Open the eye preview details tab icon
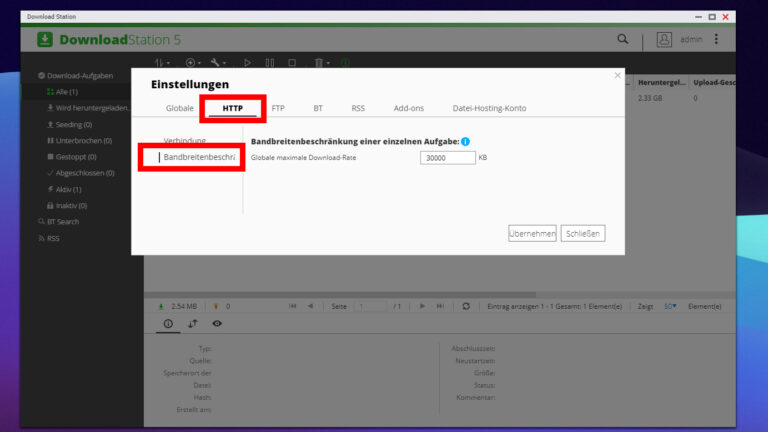This screenshot has width=768, height=432. click(x=217, y=324)
